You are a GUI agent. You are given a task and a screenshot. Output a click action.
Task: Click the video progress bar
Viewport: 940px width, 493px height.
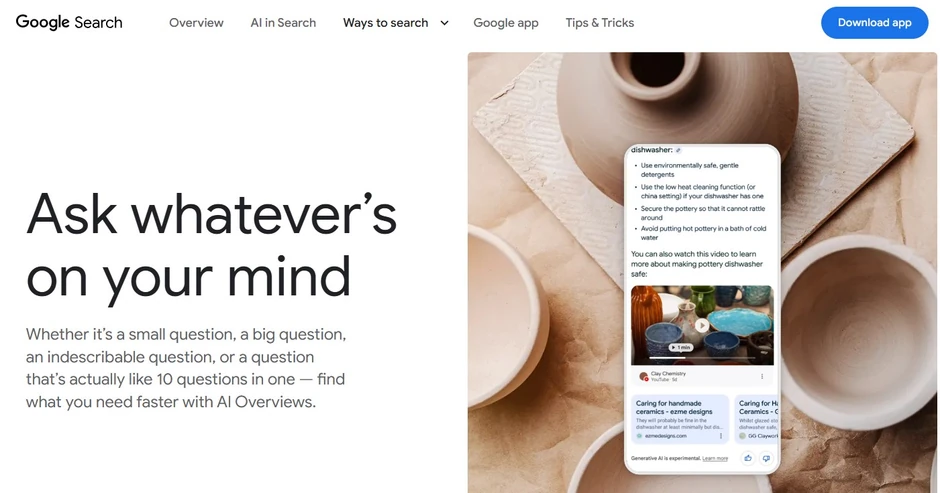click(x=702, y=358)
